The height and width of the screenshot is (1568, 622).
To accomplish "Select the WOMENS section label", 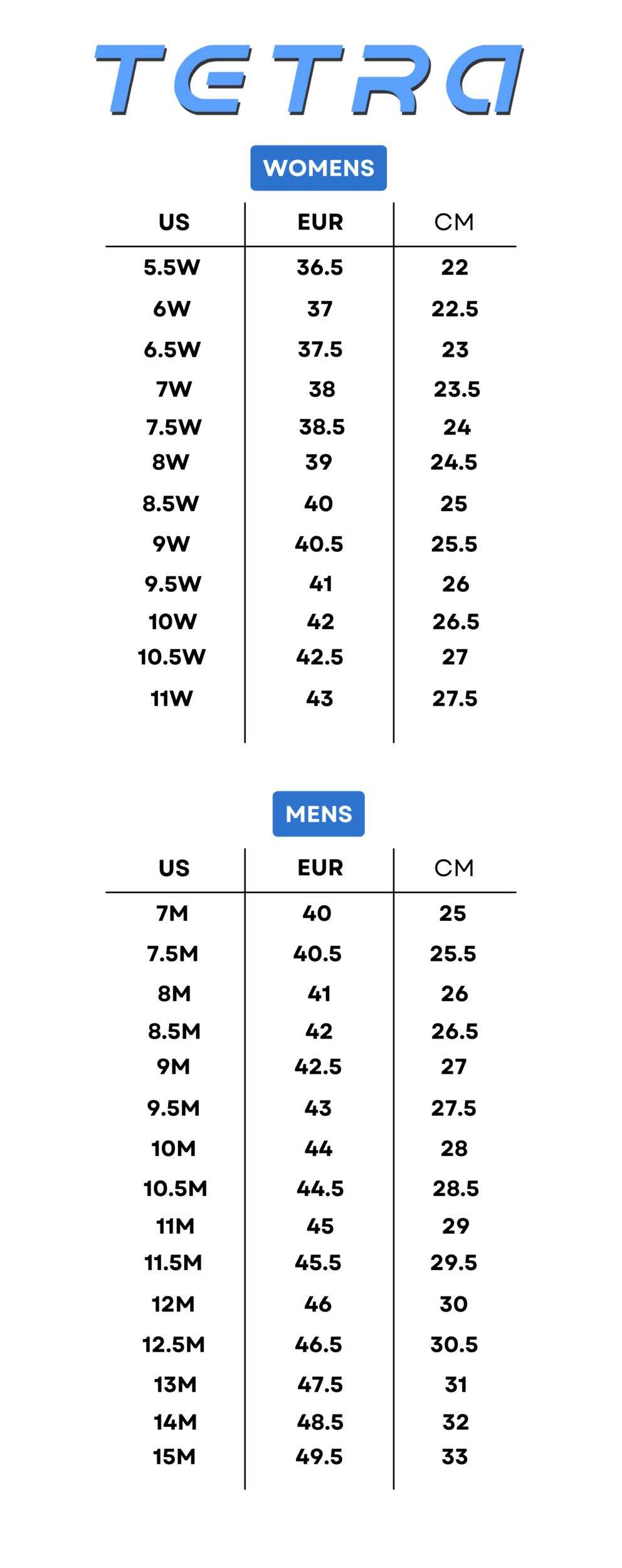I will tap(318, 168).
